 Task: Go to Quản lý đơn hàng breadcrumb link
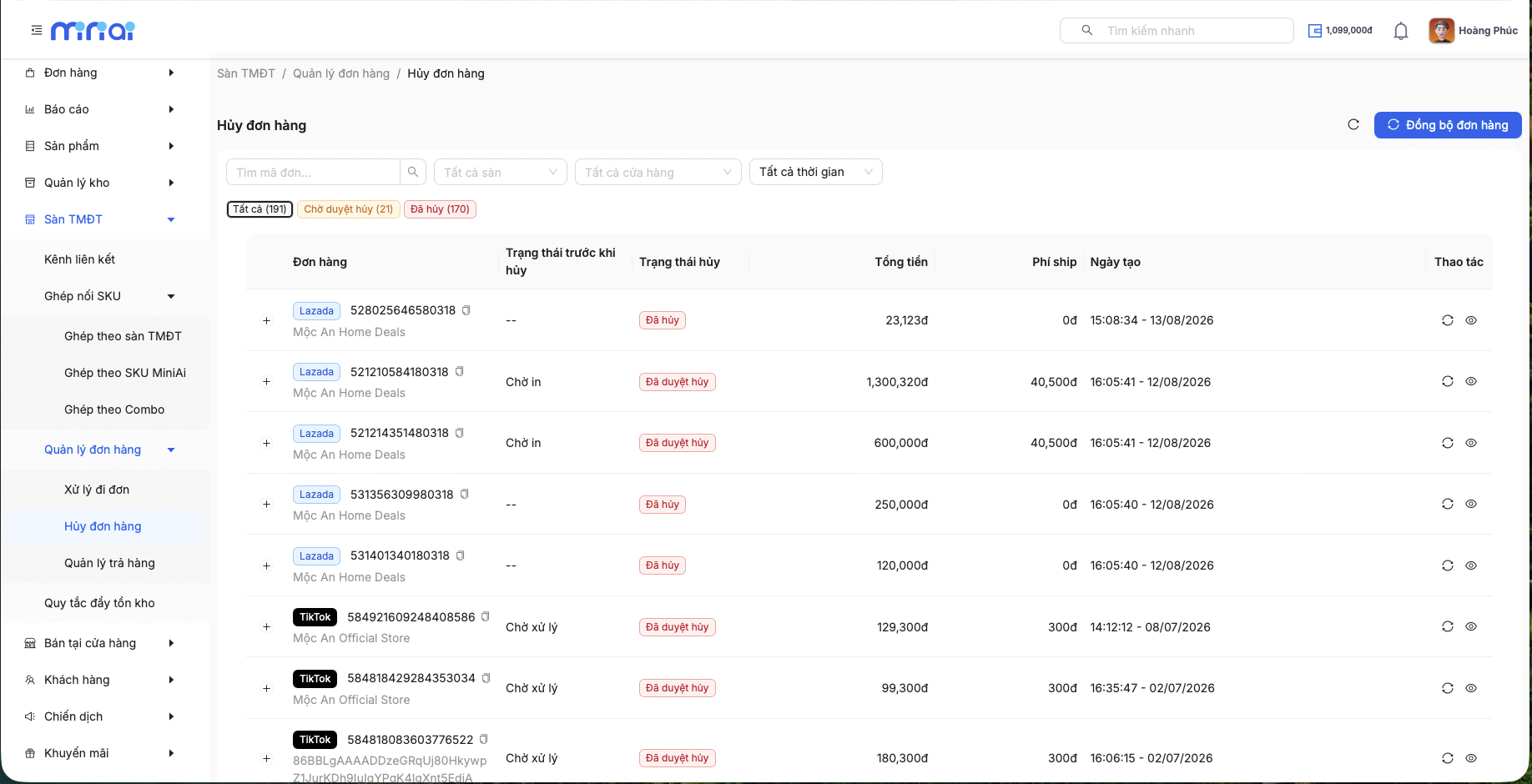pos(341,73)
